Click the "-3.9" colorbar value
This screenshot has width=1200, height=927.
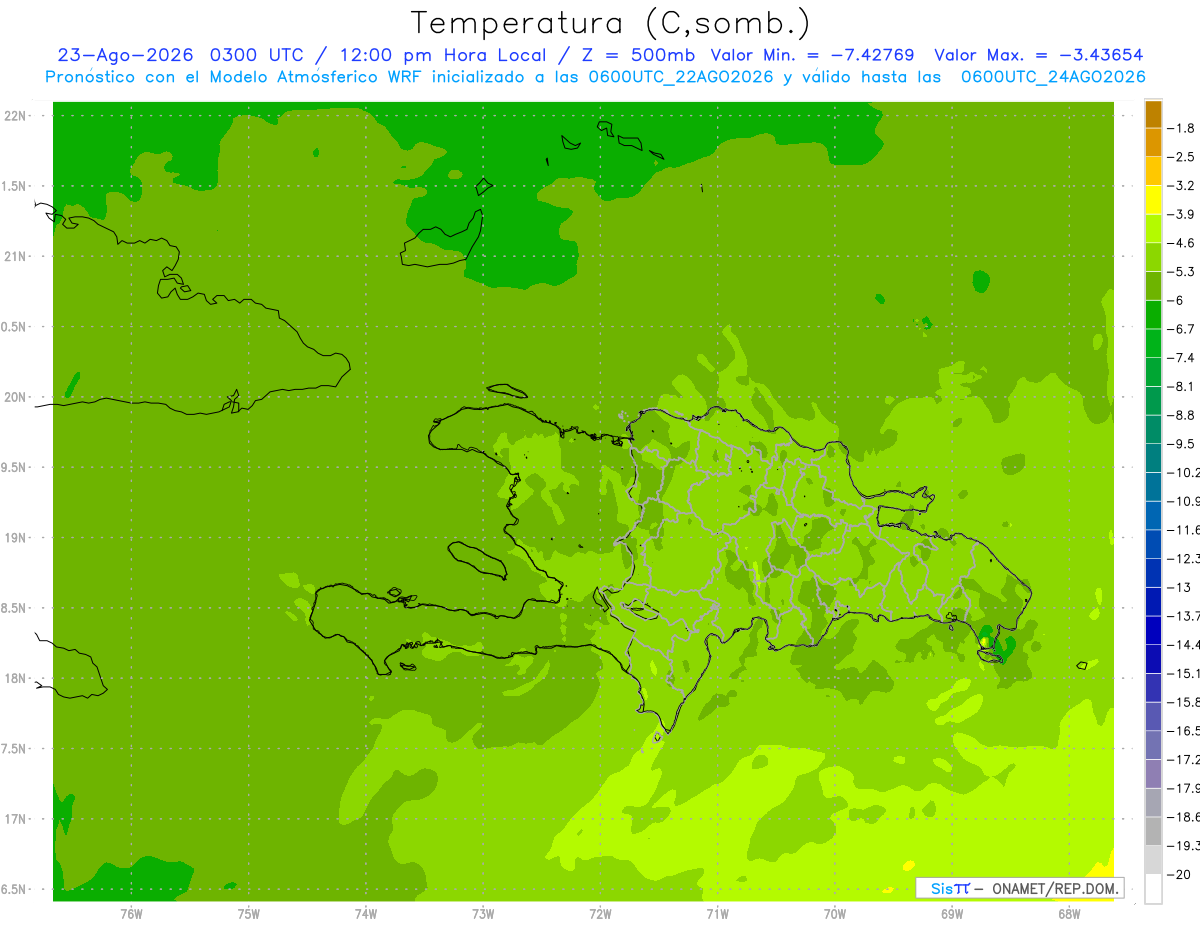pos(1182,215)
